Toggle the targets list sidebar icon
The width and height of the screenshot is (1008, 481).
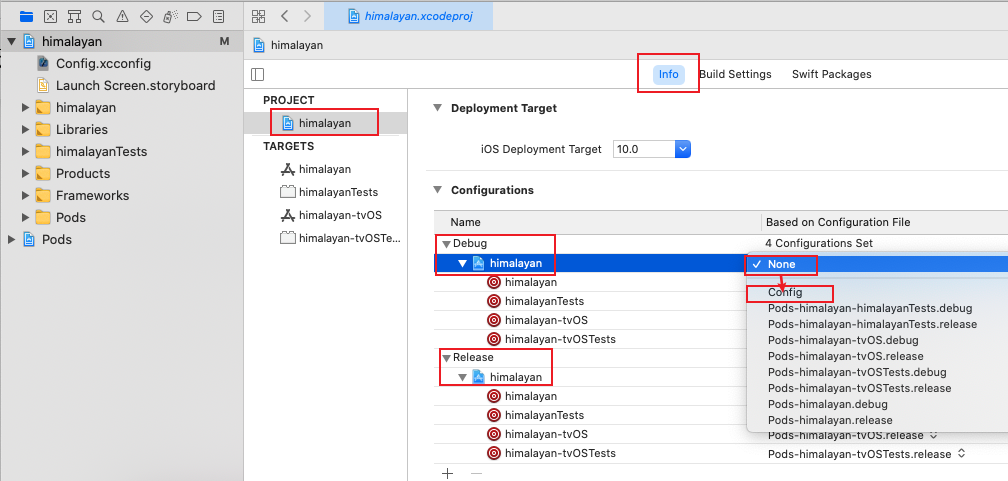[x=258, y=75]
